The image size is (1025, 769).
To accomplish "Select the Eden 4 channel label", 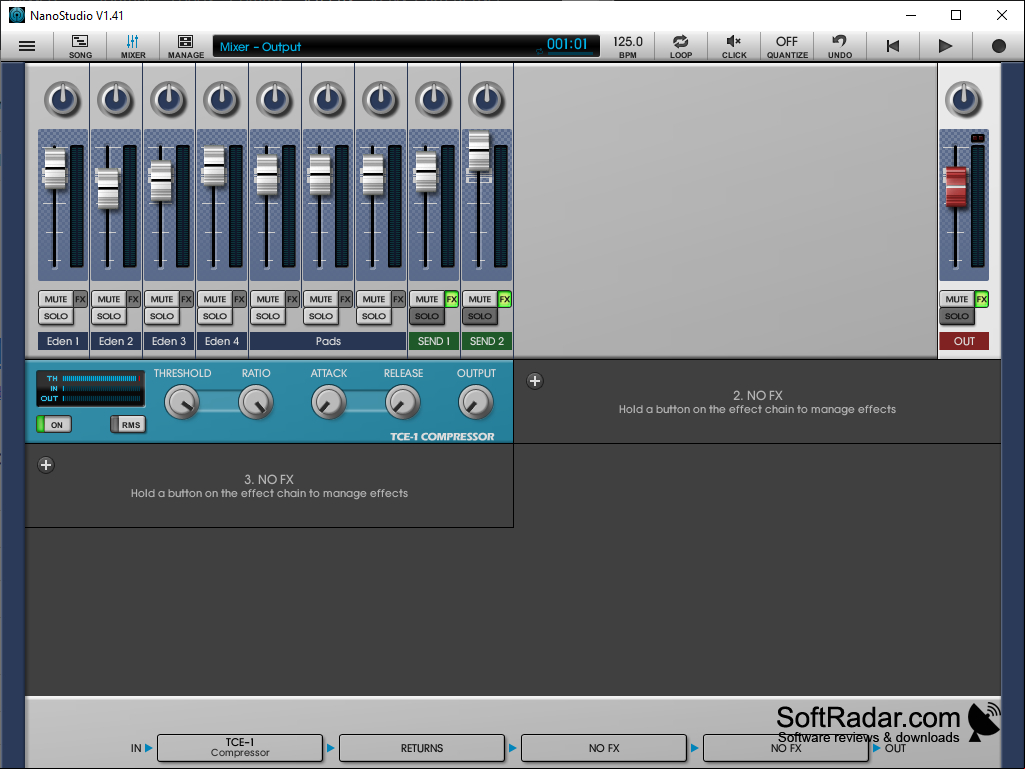I will [x=222, y=341].
